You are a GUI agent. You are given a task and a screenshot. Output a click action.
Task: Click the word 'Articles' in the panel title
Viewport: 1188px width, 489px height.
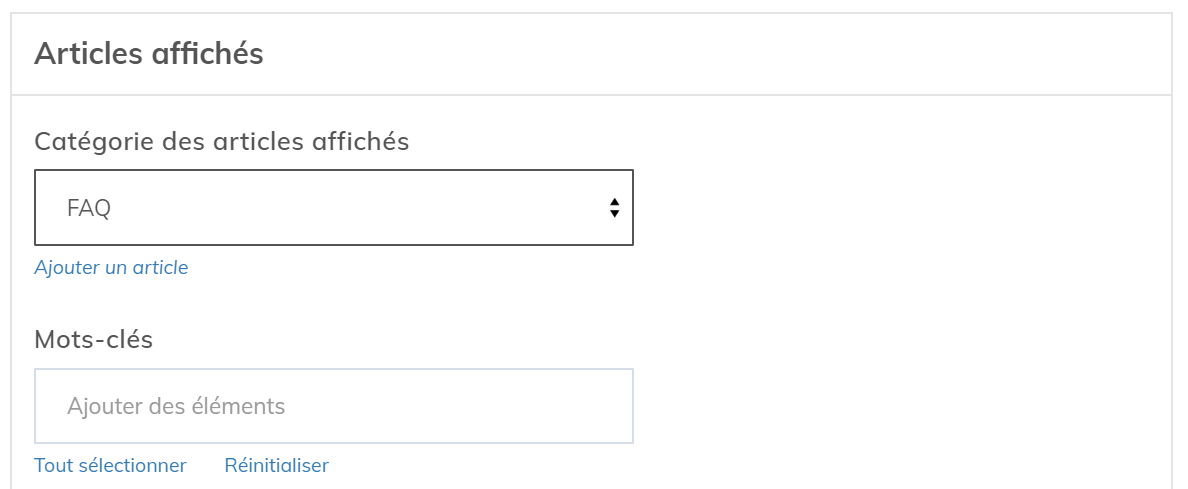[87, 54]
